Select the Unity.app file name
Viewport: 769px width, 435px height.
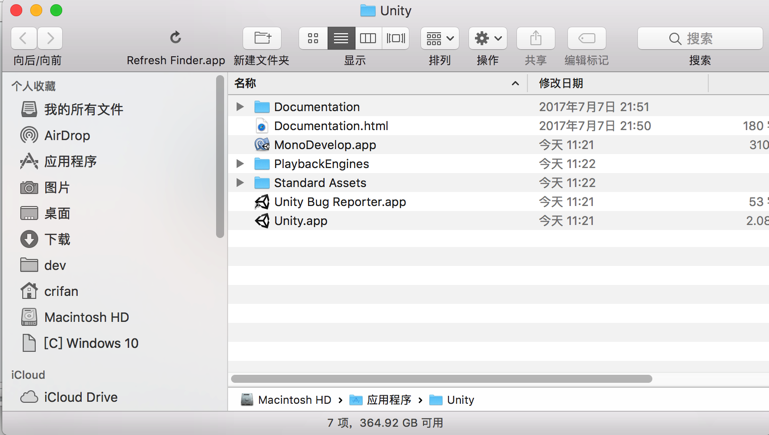coord(301,221)
